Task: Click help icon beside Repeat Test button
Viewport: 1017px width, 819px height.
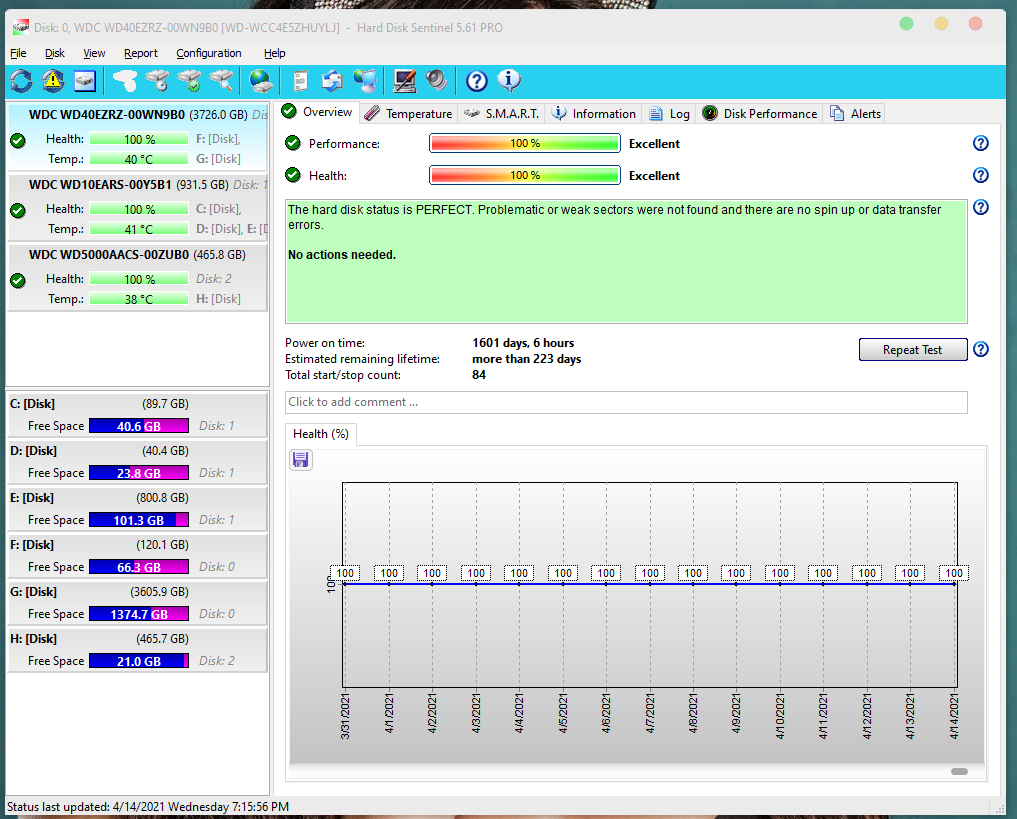Action: 981,350
